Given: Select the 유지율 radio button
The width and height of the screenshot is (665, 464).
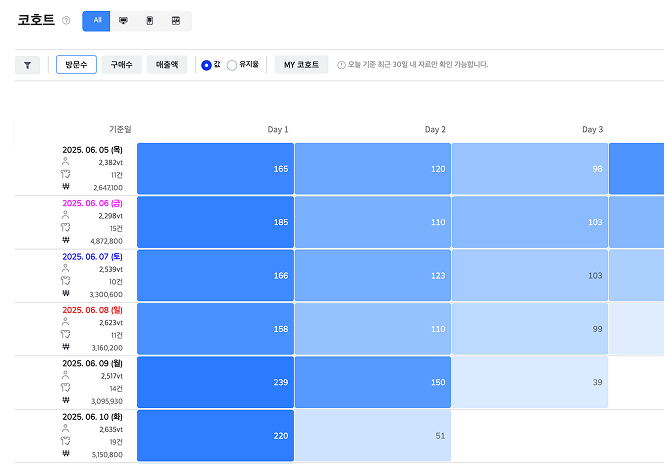Looking at the screenshot, I should pyautogui.click(x=232, y=65).
